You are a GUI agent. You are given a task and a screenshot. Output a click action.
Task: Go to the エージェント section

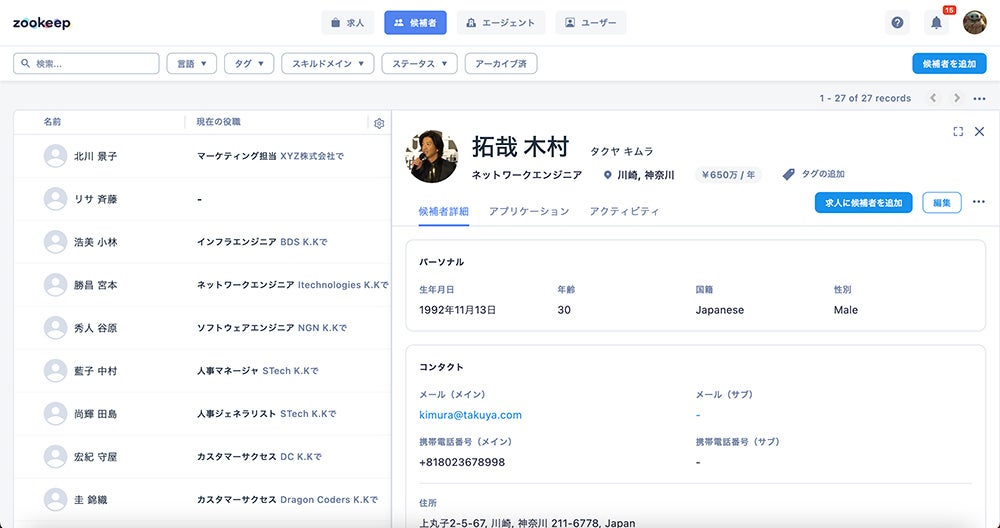(x=501, y=23)
